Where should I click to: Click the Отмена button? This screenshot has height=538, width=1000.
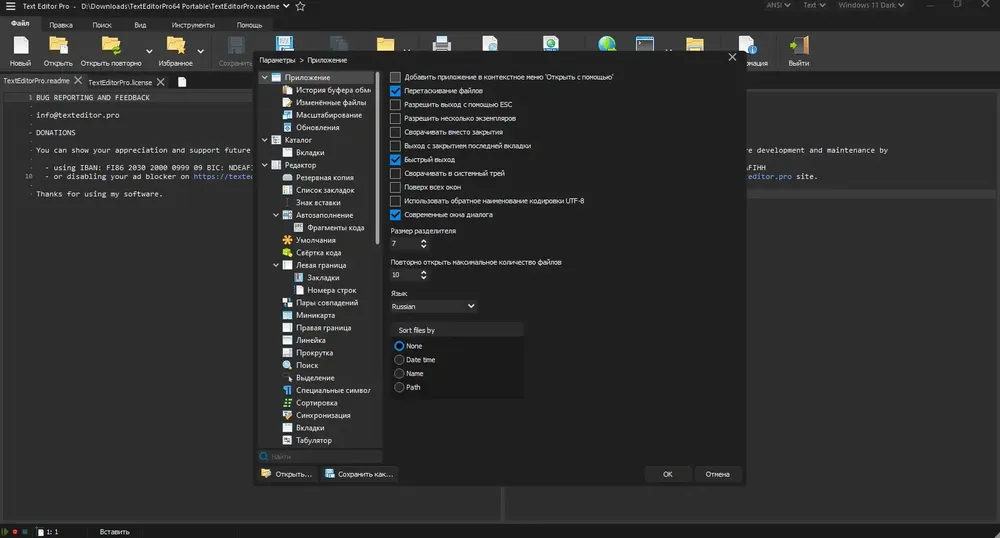(x=717, y=474)
